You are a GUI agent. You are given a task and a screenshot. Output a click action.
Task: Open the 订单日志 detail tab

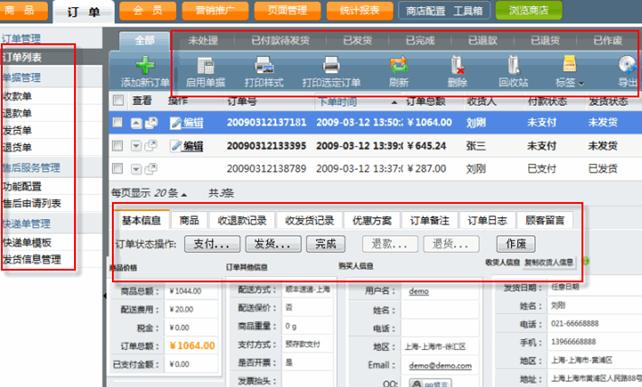point(488,220)
